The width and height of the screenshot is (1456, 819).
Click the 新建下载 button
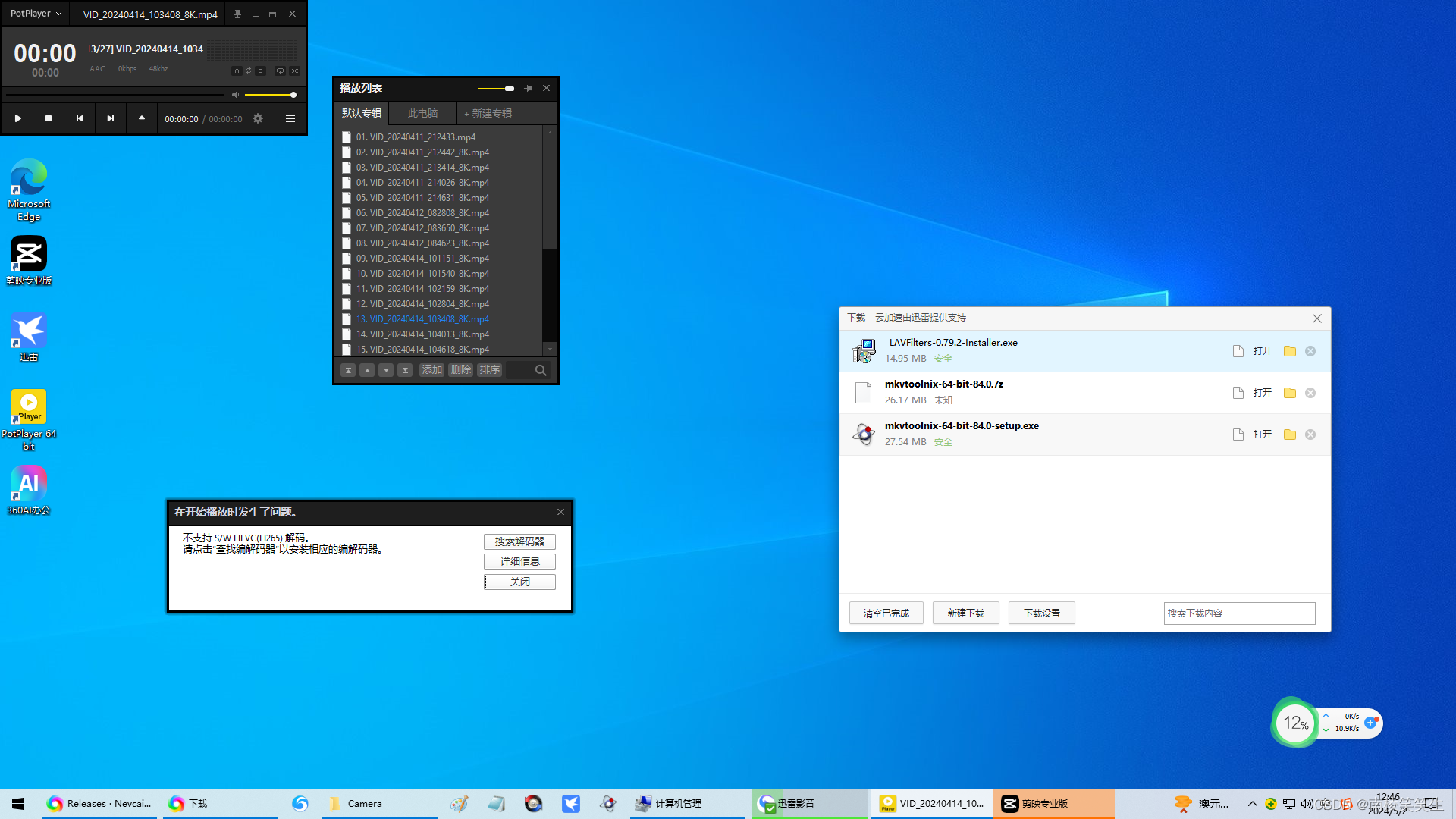965,613
